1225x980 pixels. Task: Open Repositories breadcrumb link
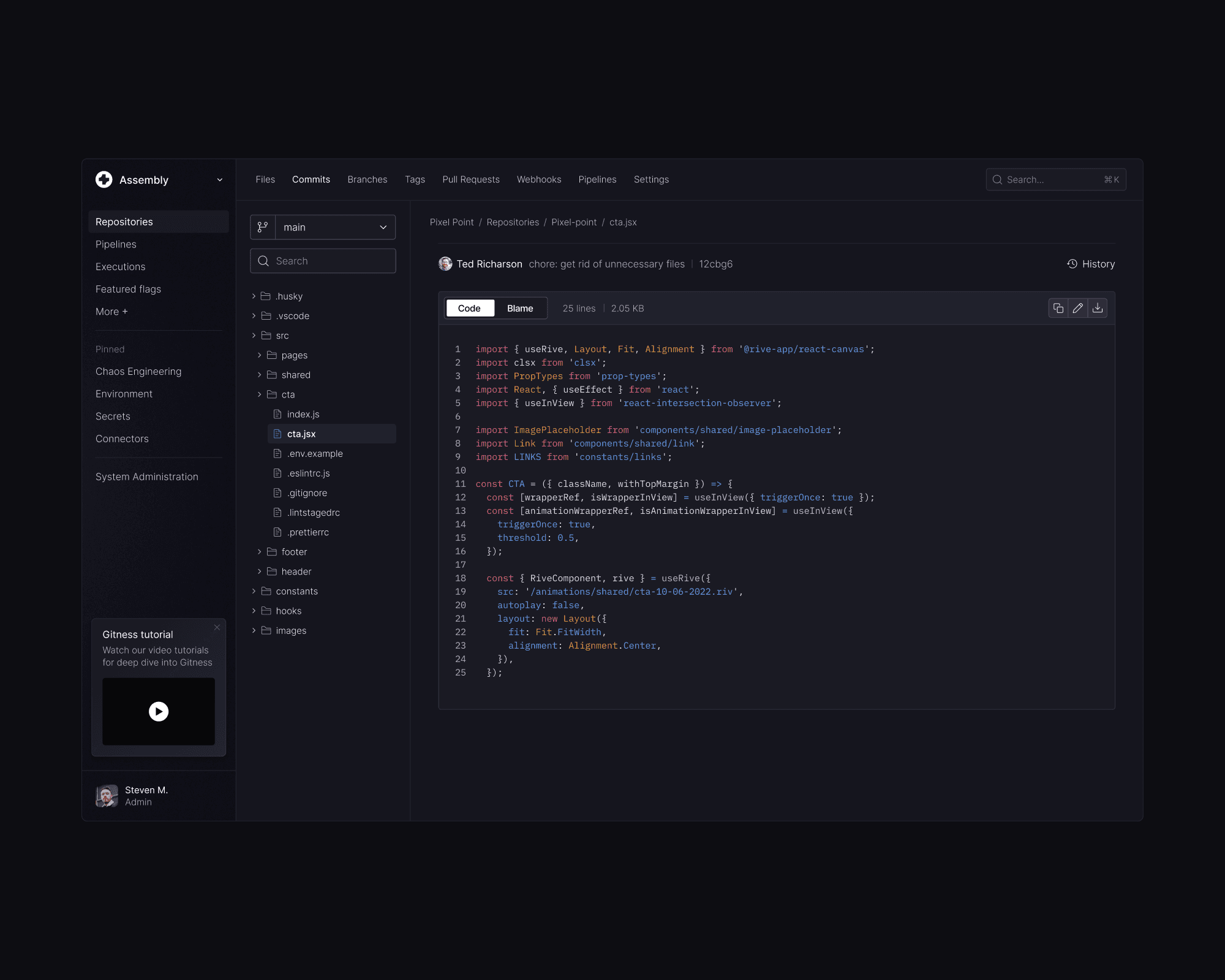coord(513,222)
